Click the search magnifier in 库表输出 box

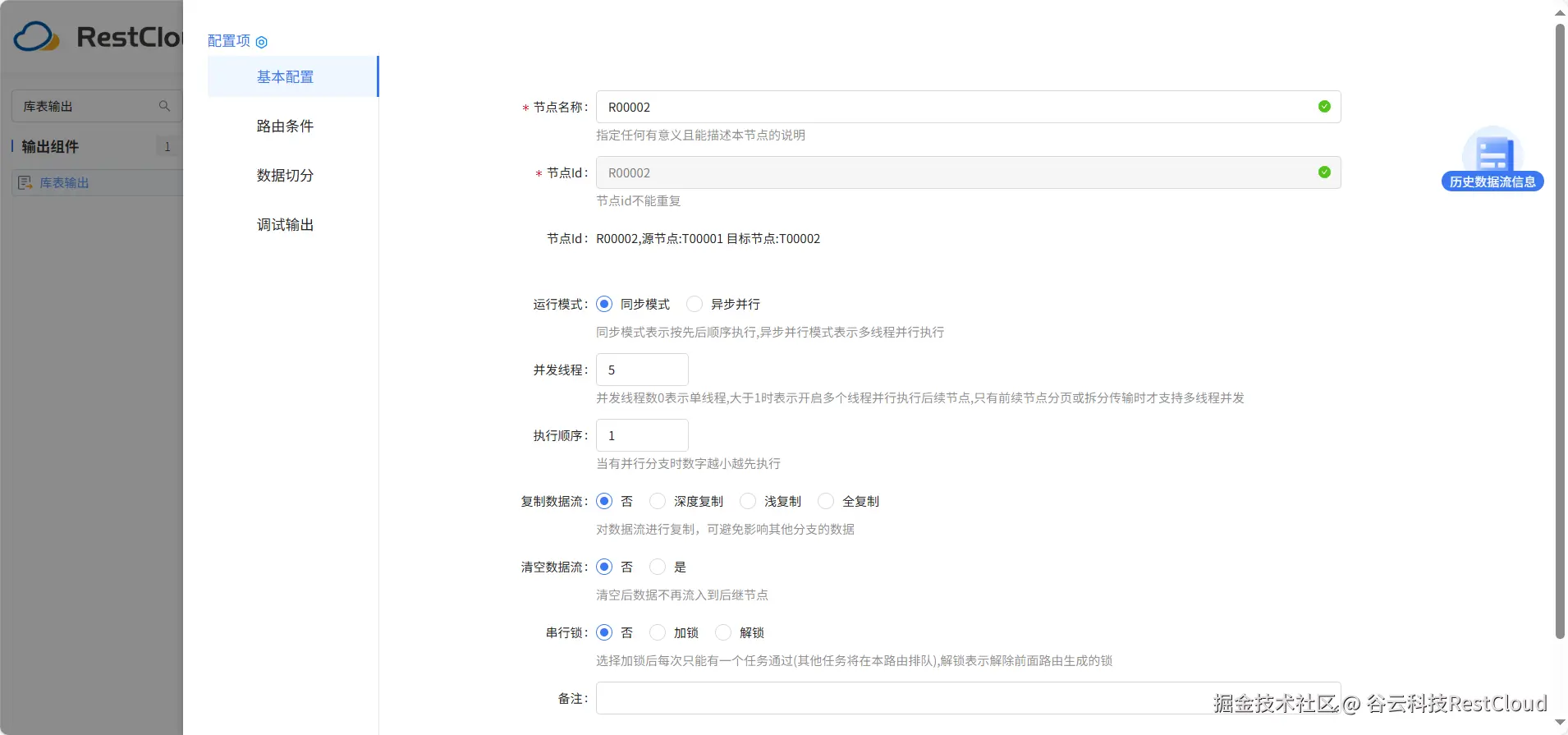(x=164, y=106)
